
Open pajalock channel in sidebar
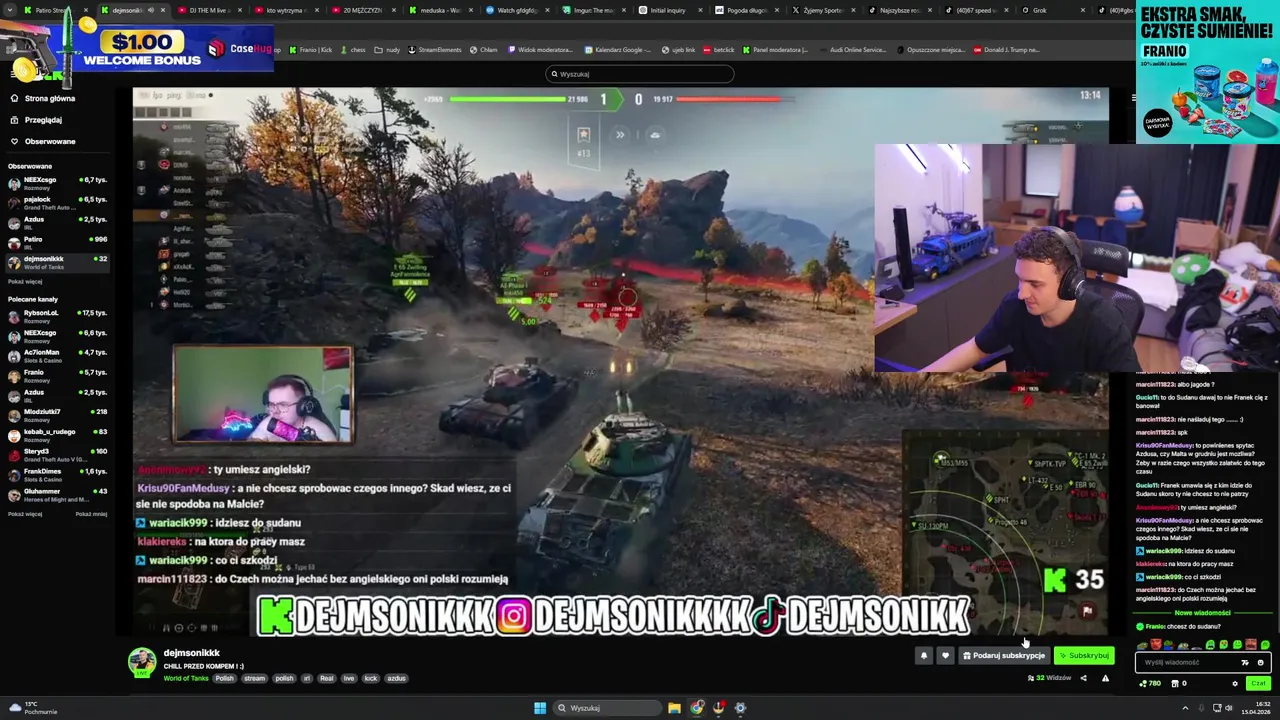[x=58, y=202]
